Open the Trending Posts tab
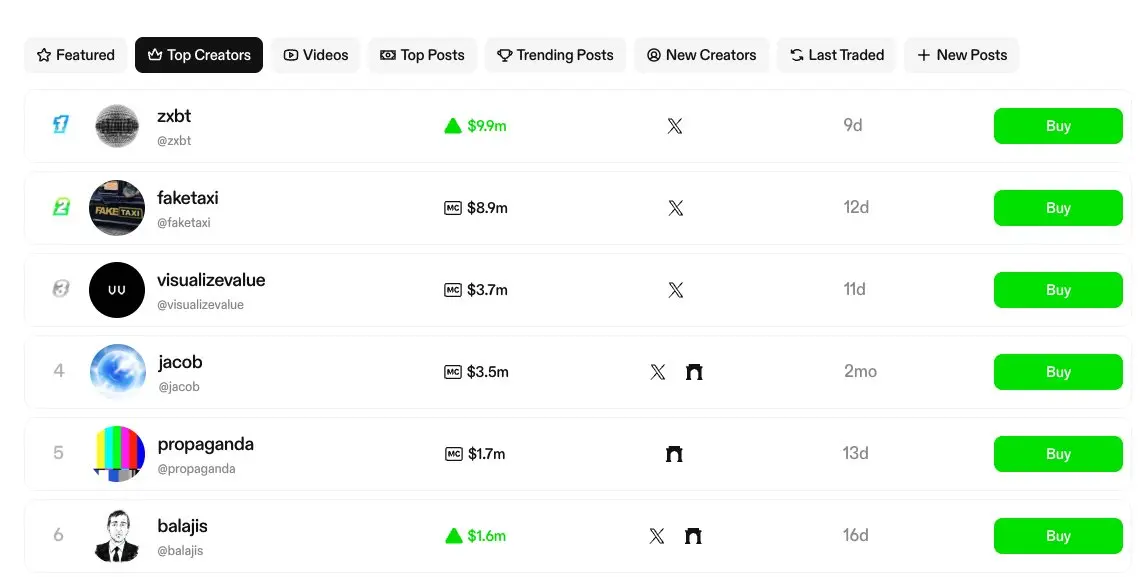 tap(555, 55)
